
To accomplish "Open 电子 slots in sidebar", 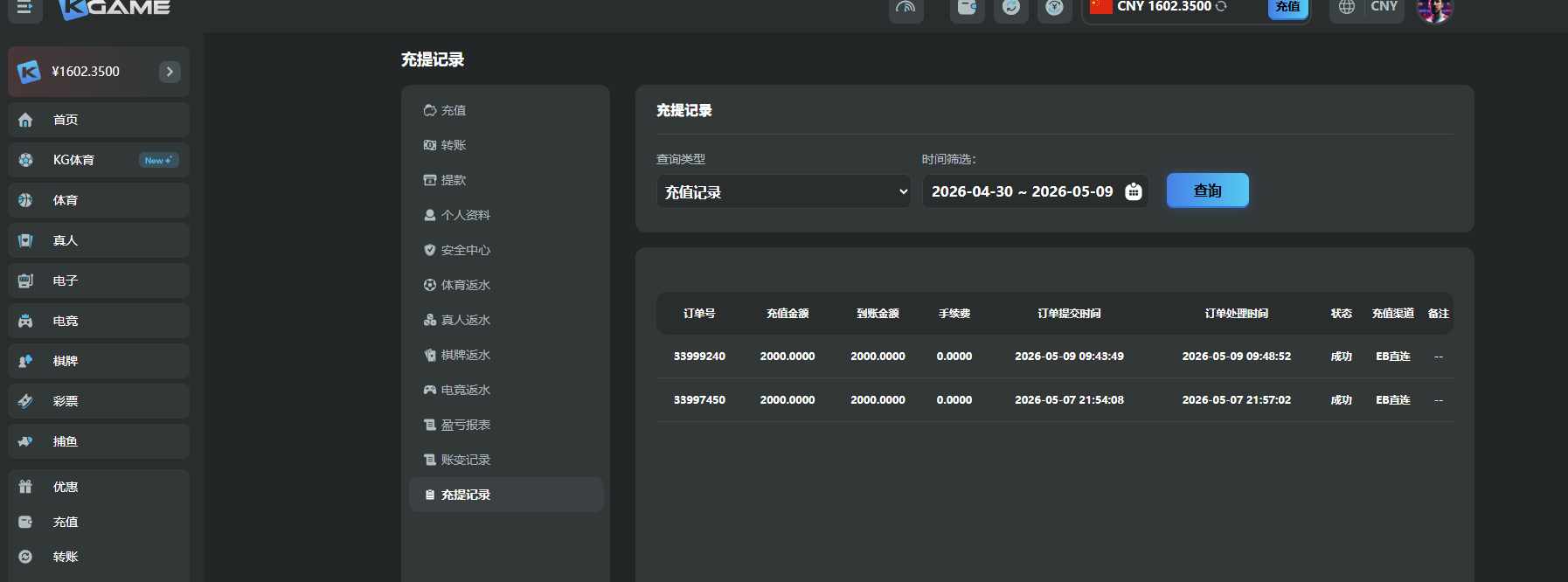I will coord(99,281).
